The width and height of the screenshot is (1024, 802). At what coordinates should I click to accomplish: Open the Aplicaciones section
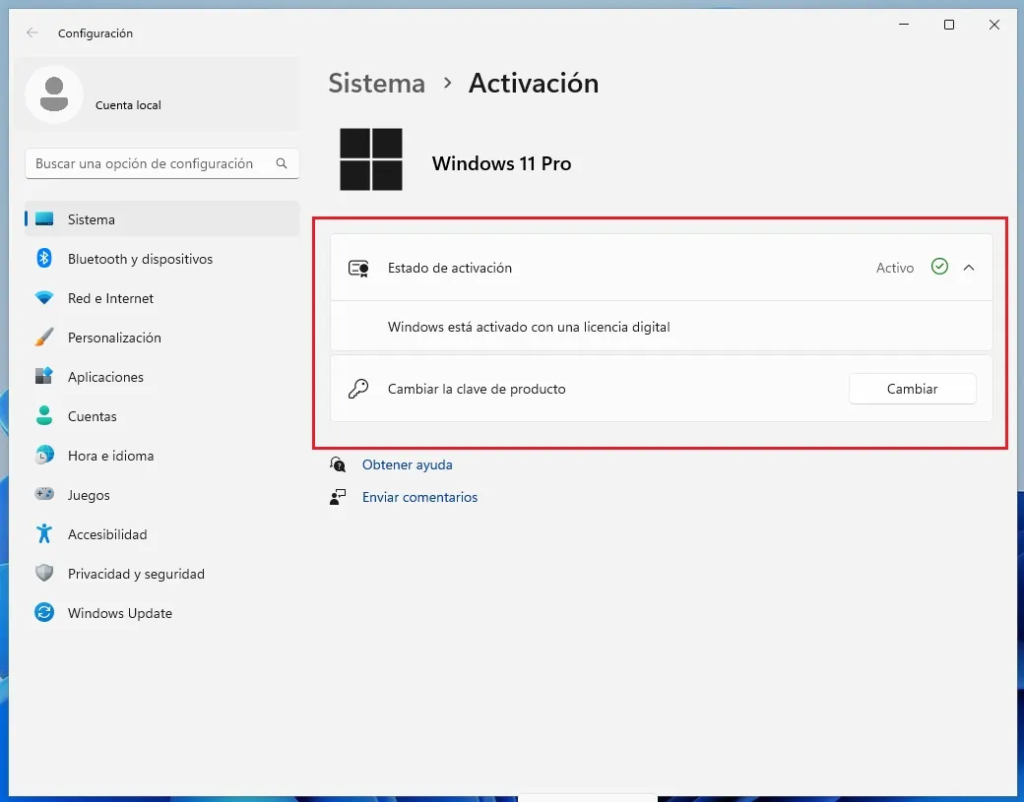106,377
